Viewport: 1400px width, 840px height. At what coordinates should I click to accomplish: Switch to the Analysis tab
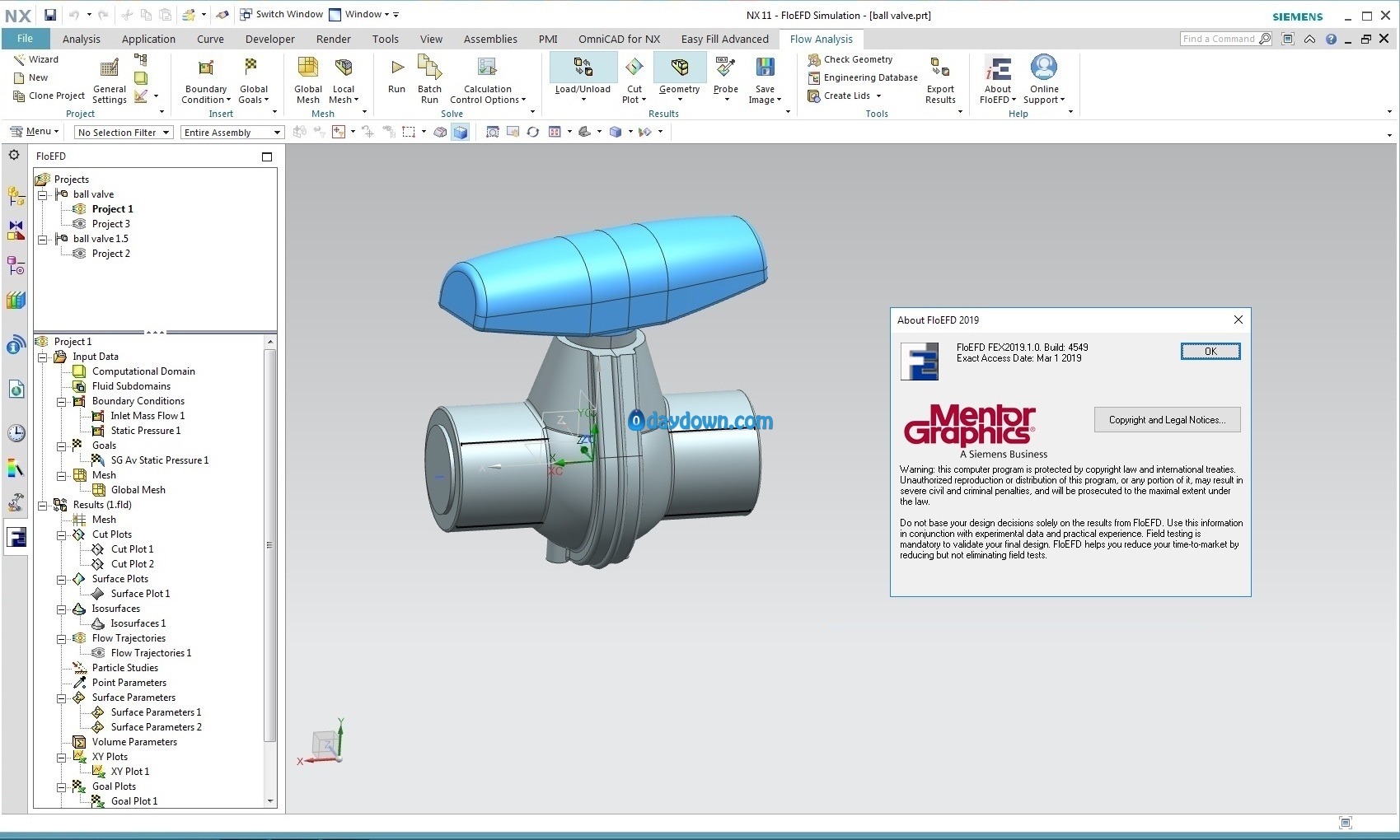82,39
